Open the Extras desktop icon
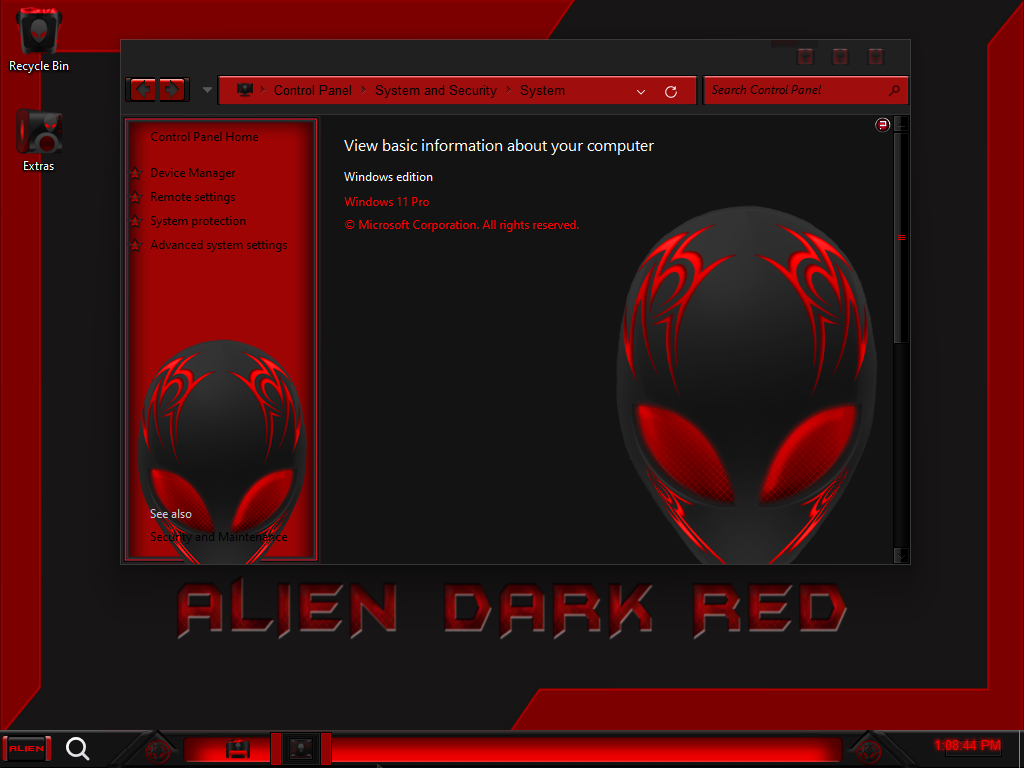 (39, 140)
